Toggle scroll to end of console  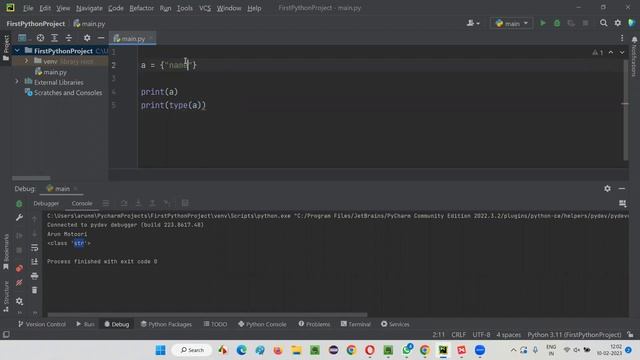[x=34, y=262]
